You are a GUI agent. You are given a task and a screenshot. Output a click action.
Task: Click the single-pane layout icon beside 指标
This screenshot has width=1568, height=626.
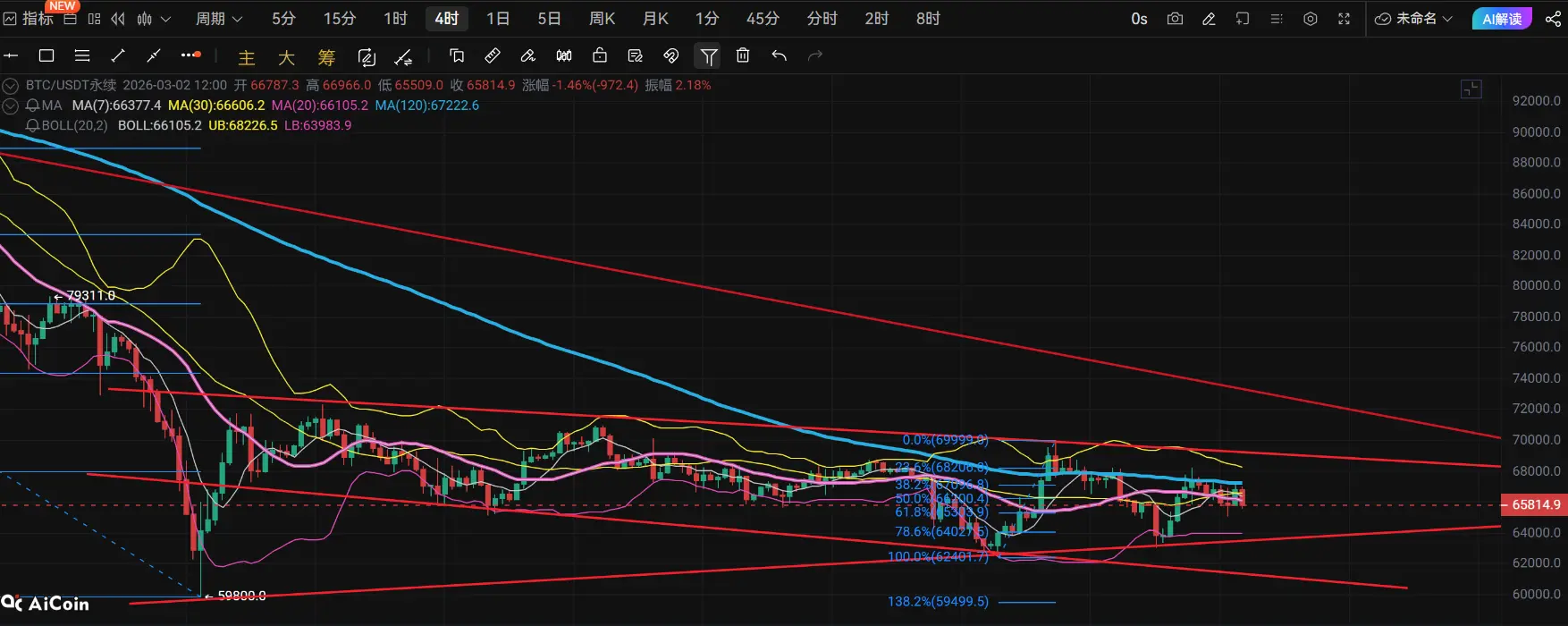pos(70,19)
